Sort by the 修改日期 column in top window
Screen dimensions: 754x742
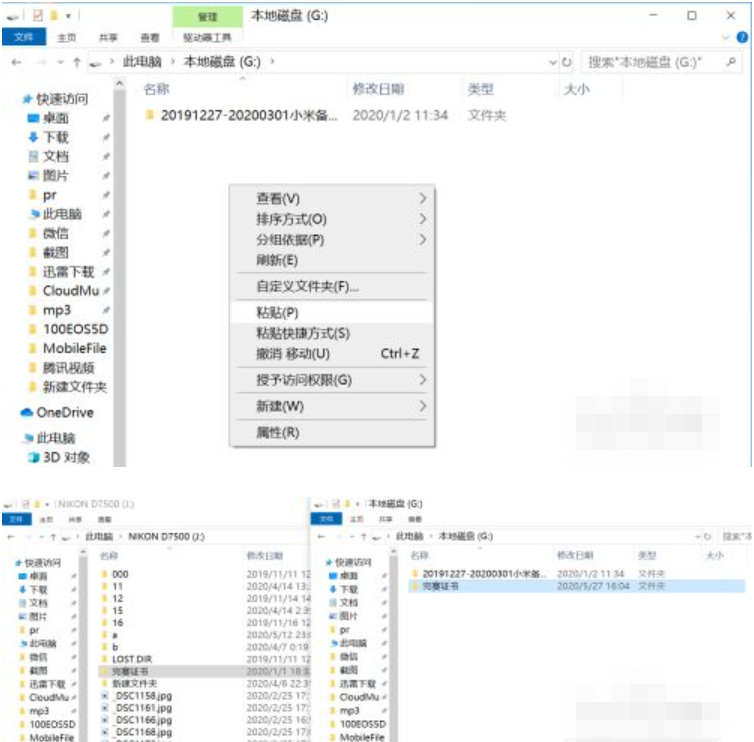tap(376, 89)
